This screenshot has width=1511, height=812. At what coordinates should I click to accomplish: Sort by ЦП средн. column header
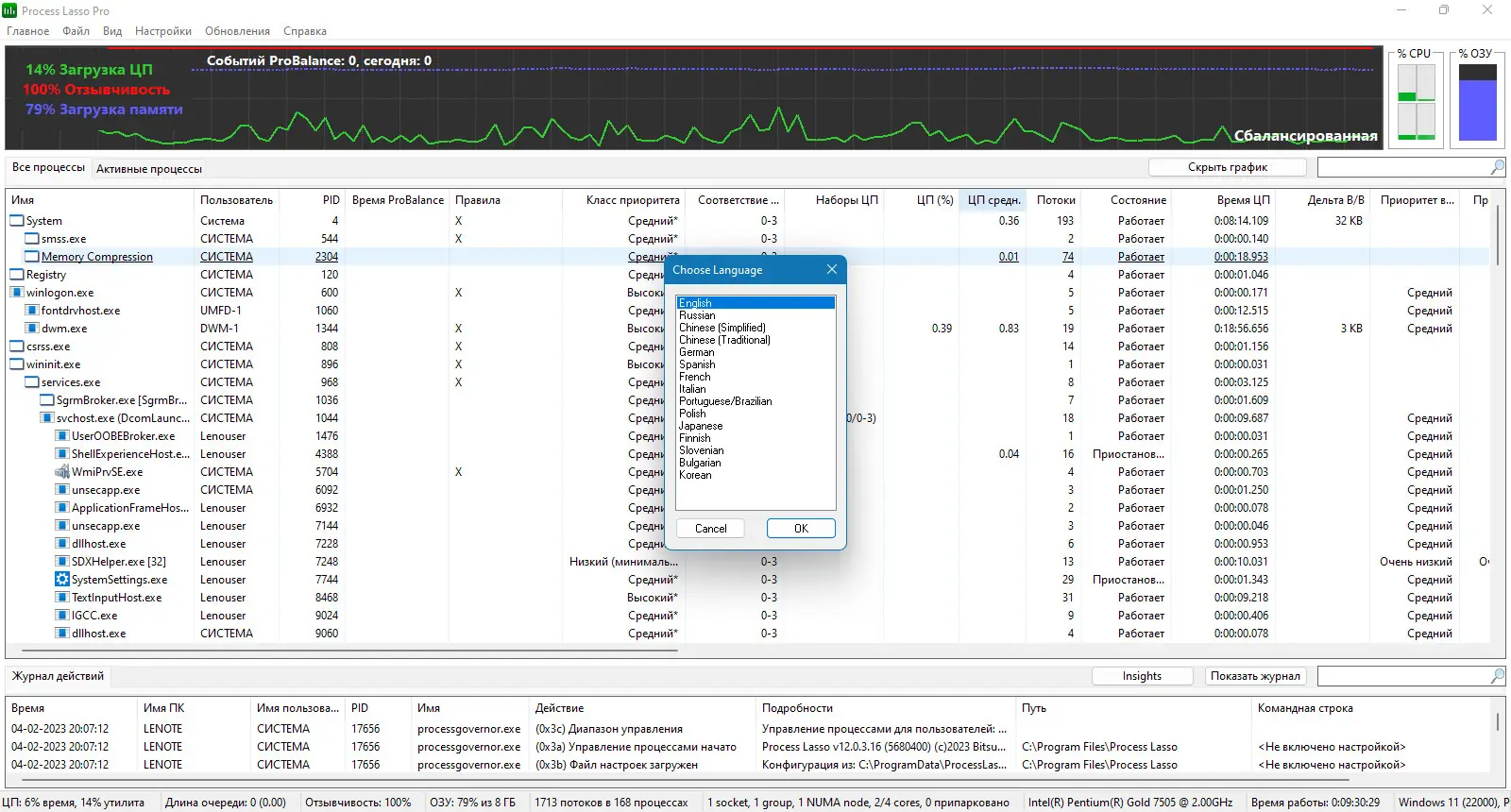click(x=993, y=200)
